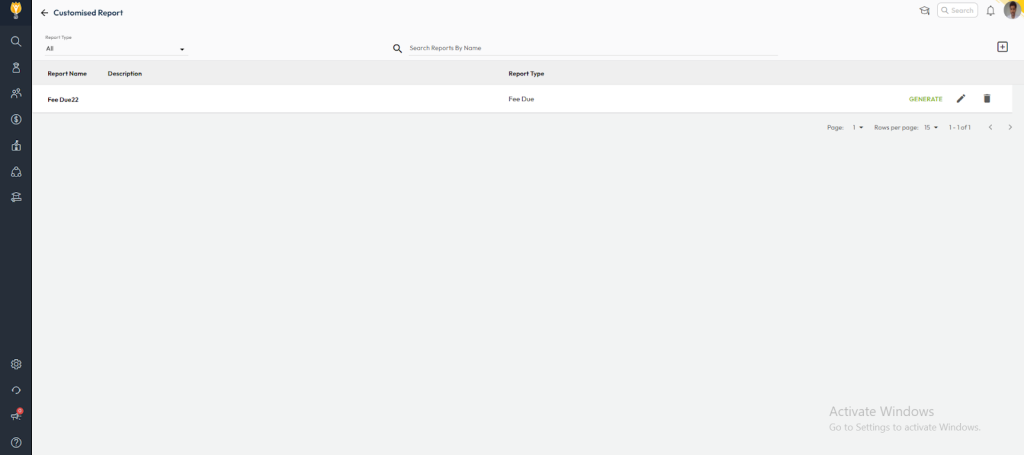Open the people group icon in sidebar

tap(16, 93)
